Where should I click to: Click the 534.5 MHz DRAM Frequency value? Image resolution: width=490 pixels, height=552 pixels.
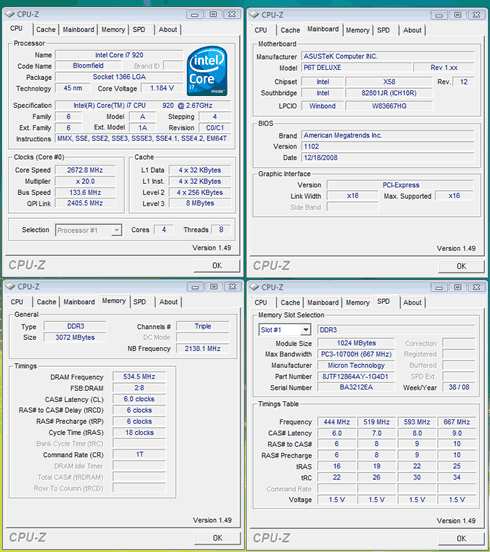coord(139,377)
